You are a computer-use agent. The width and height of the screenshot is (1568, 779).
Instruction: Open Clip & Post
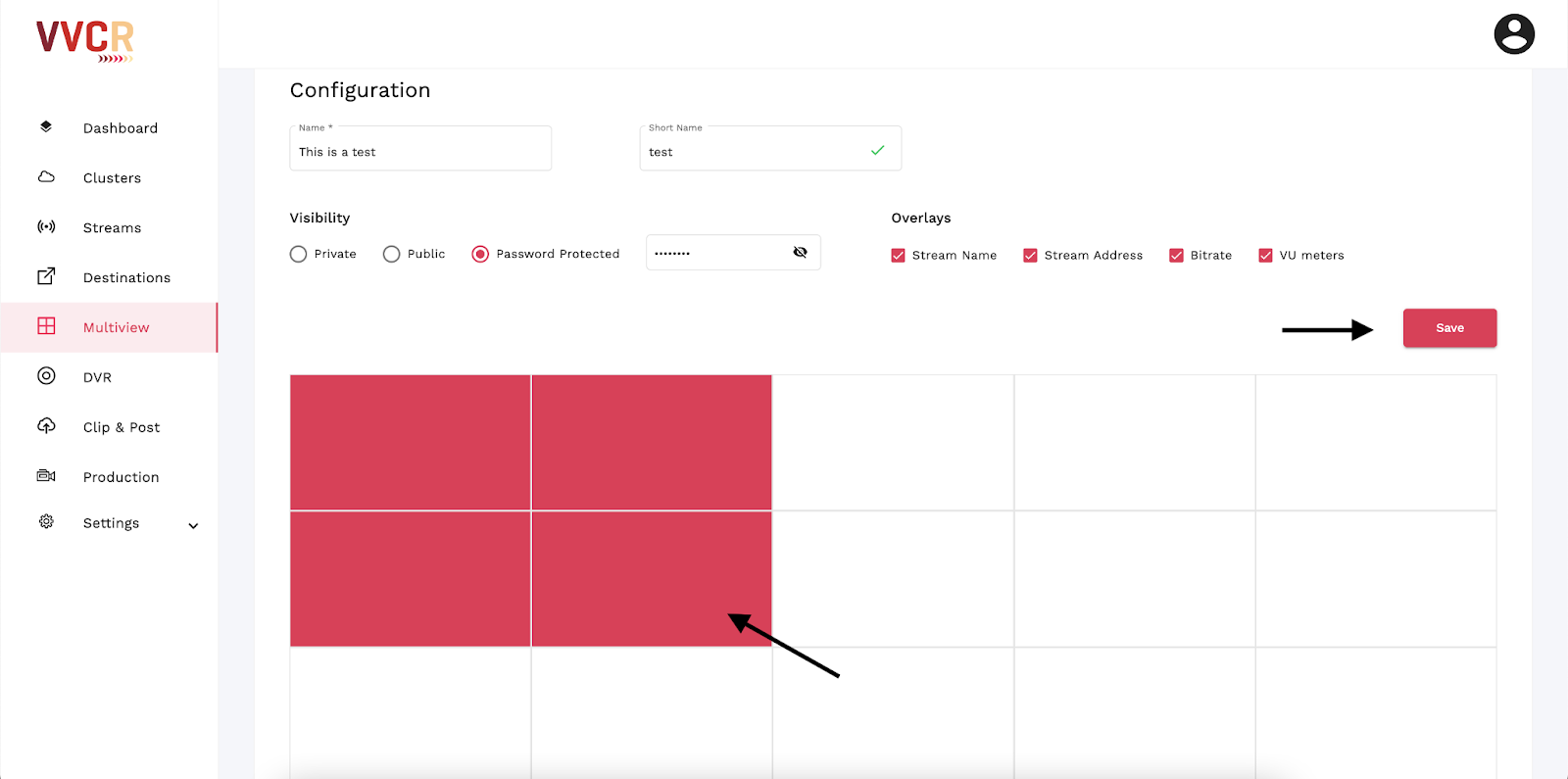[122, 427]
